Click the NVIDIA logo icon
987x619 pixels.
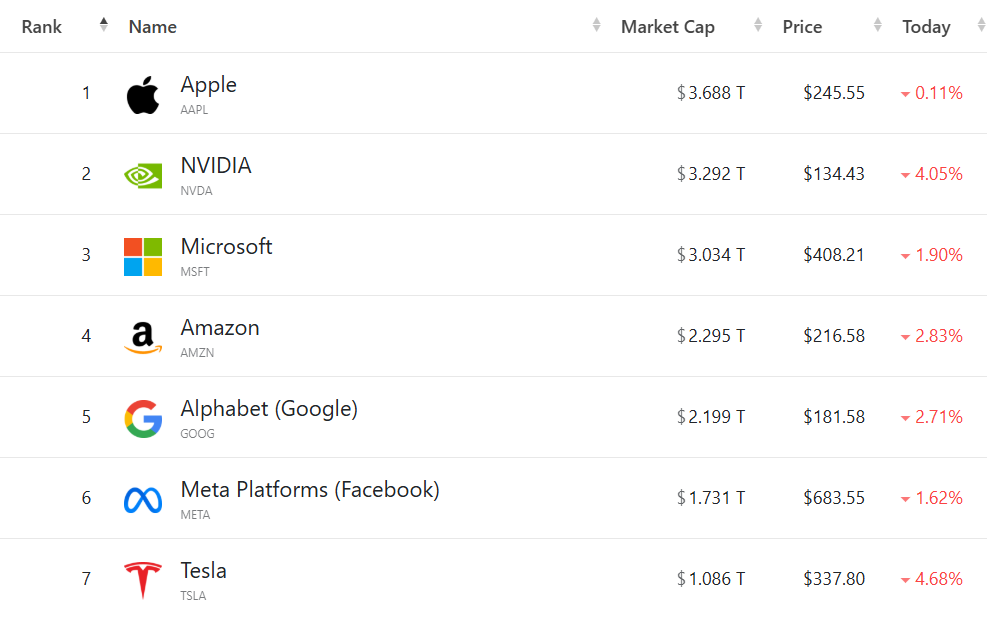[x=143, y=176]
